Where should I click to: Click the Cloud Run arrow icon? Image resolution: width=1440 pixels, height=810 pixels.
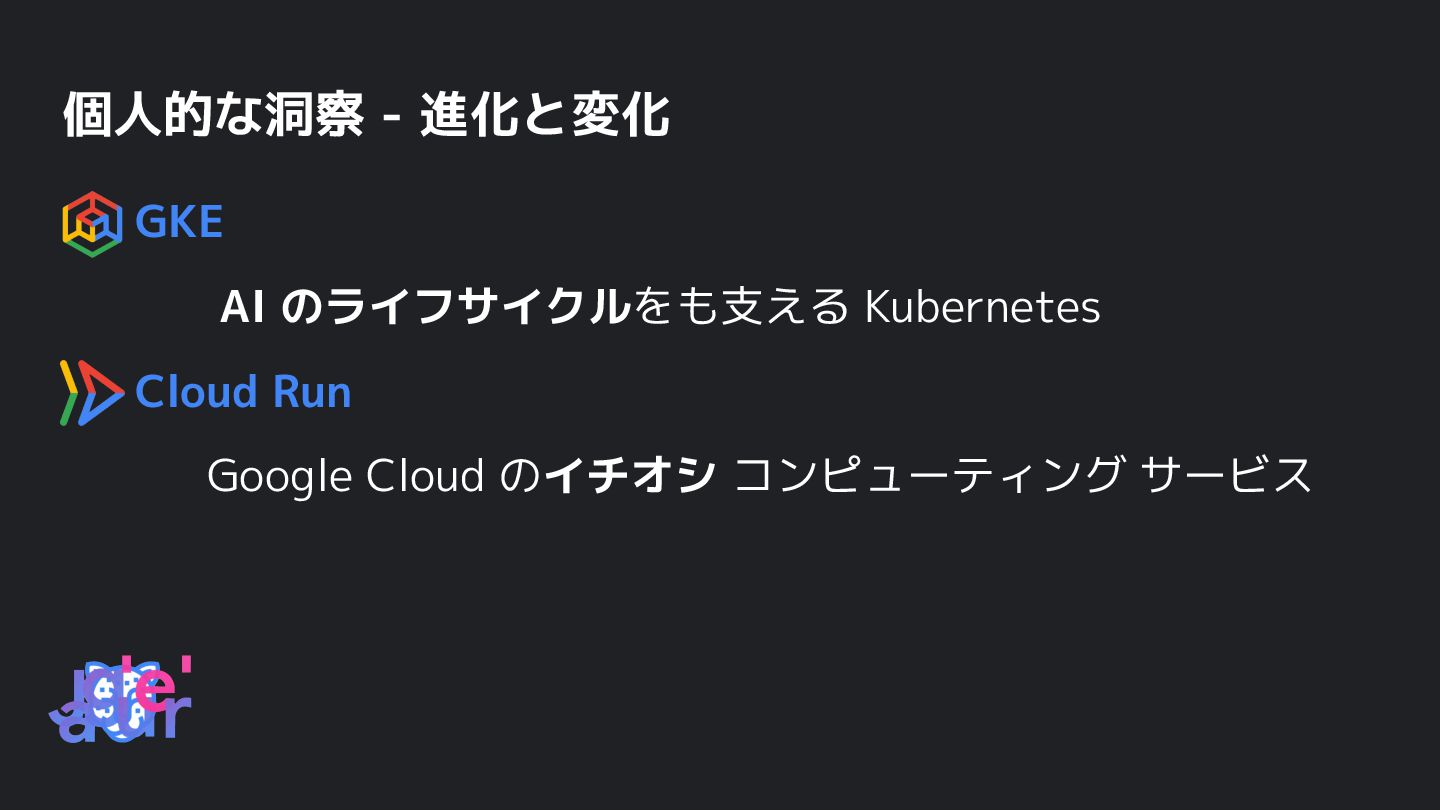coord(91,392)
